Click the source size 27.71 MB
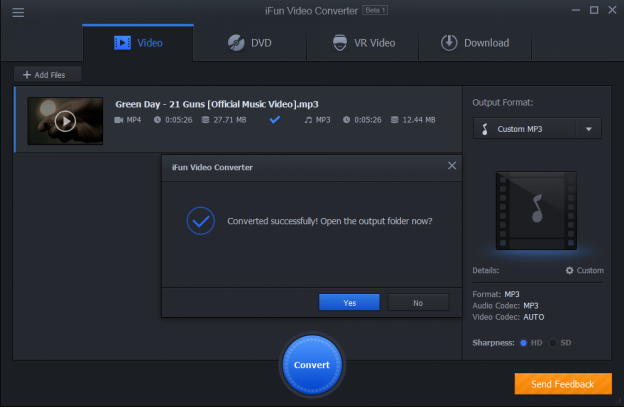The image size is (624, 408). 230,120
